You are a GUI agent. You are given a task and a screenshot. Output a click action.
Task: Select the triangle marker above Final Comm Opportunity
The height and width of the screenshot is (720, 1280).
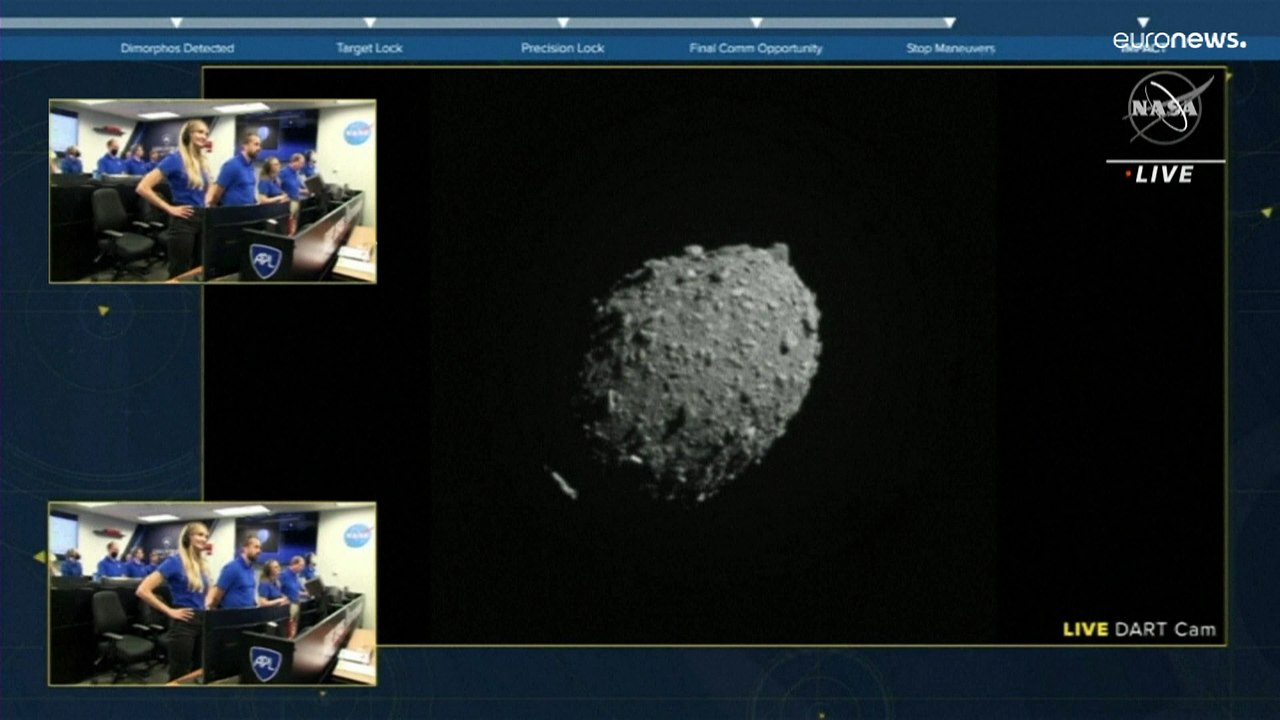pos(756,22)
